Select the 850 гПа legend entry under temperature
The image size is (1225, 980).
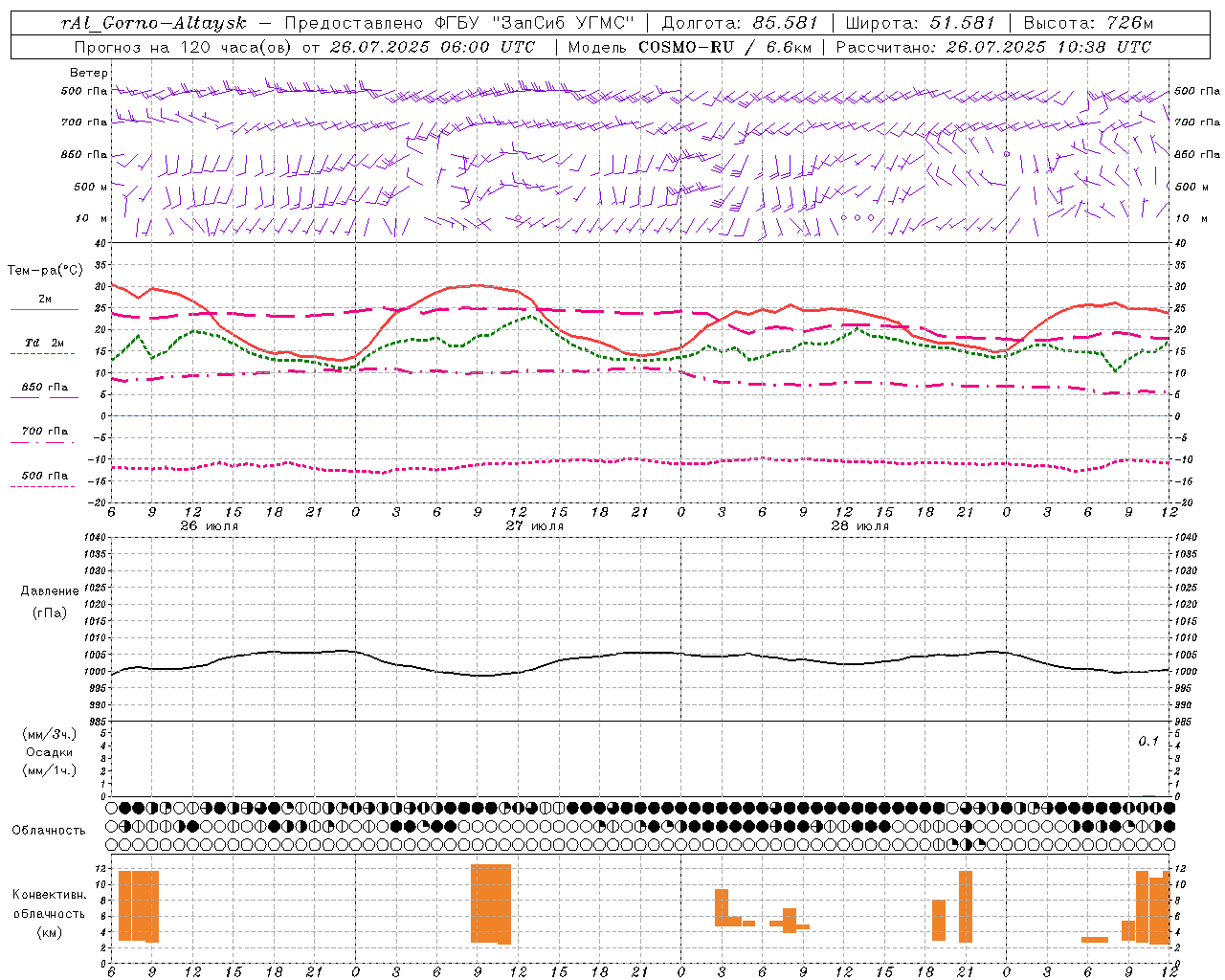(x=44, y=388)
